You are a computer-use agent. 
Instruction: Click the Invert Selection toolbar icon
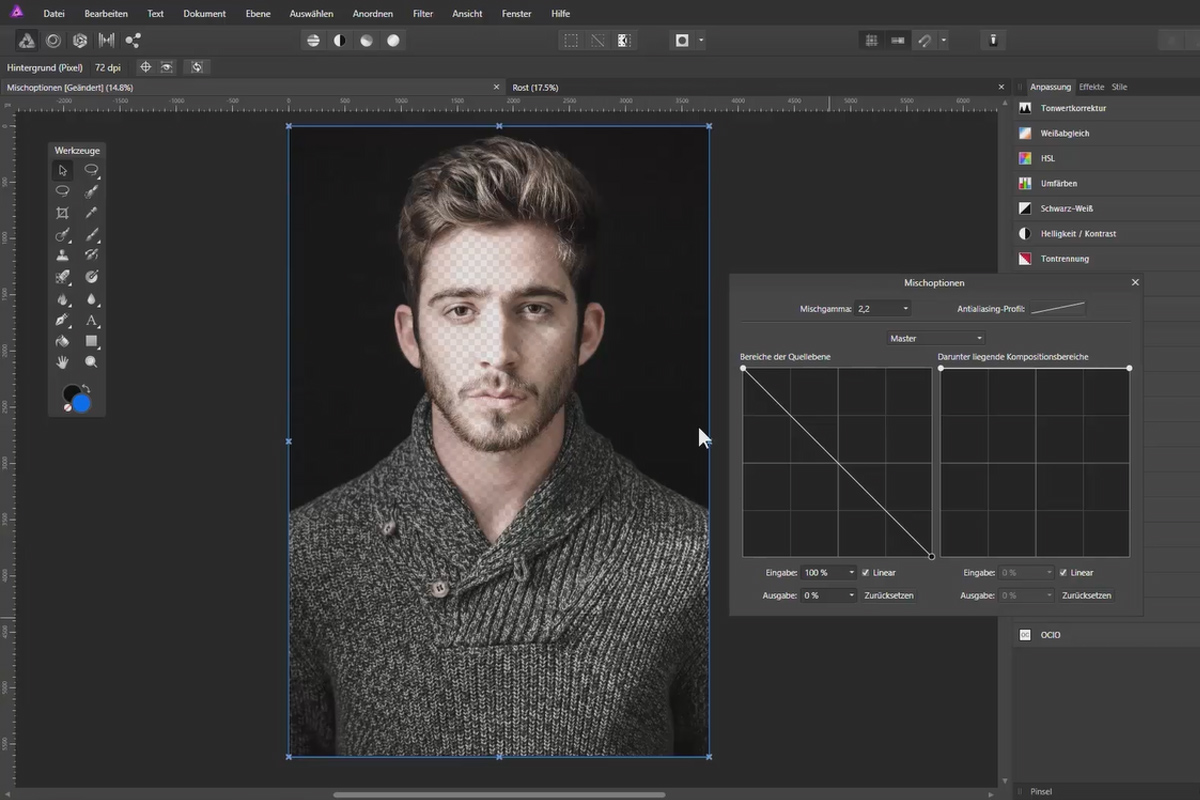click(624, 40)
